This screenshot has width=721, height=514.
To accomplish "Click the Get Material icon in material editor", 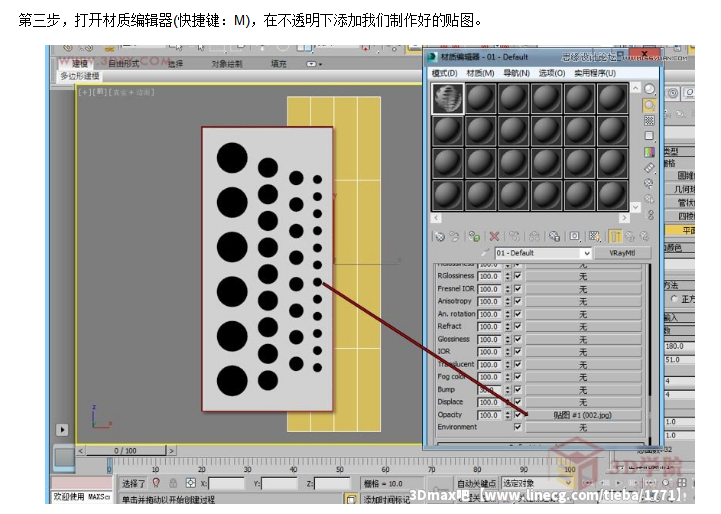I will (x=440, y=236).
